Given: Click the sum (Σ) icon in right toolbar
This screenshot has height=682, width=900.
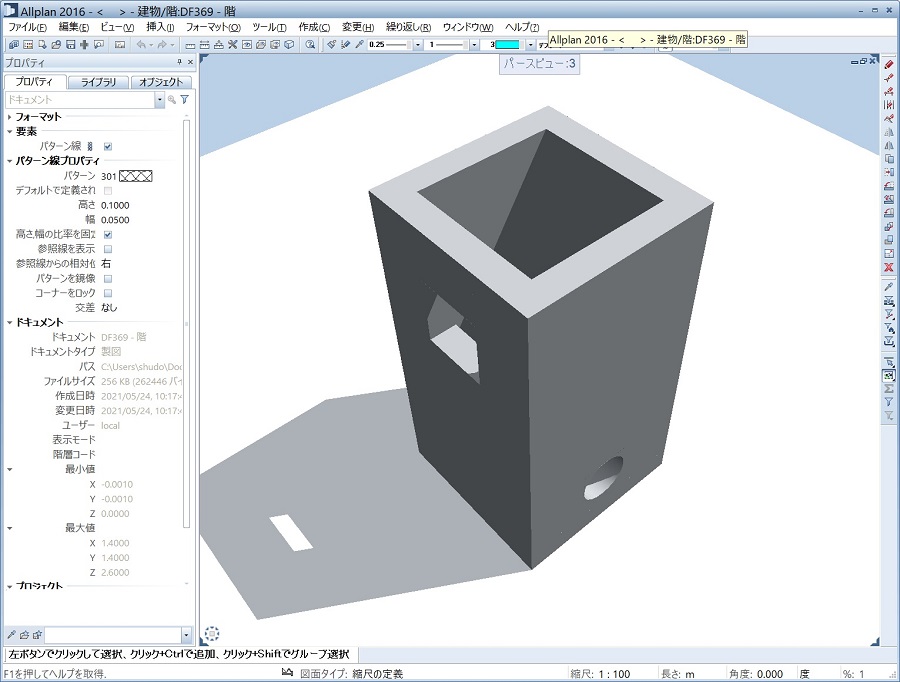Looking at the screenshot, I should 888,389.
